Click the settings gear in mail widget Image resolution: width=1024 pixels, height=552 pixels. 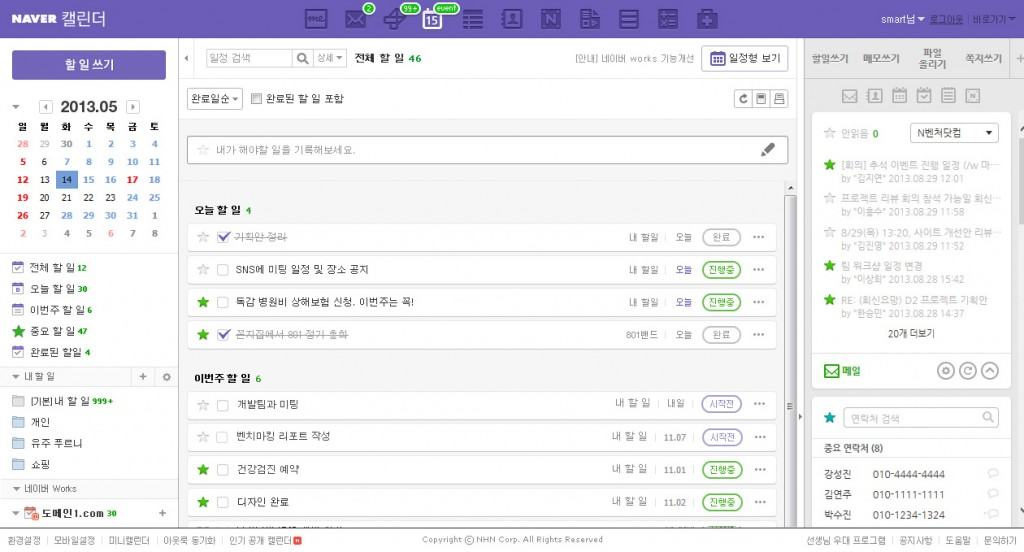pyautogui.click(x=946, y=371)
